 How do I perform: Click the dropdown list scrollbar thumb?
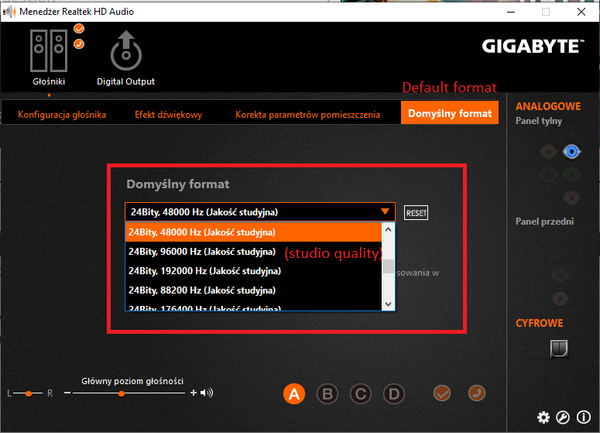(x=388, y=266)
